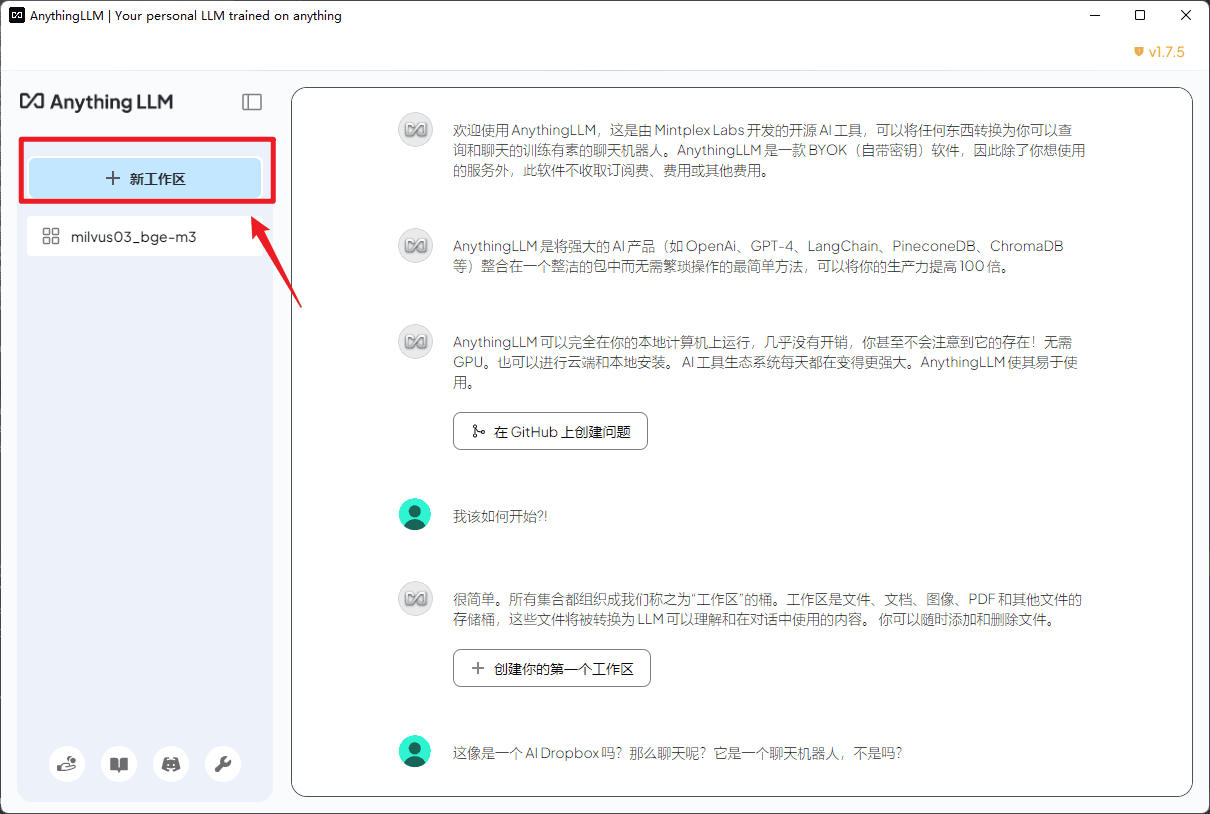1210x814 pixels.
Task: Open settings with the wrench icon
Action: [x=223, y=765]
